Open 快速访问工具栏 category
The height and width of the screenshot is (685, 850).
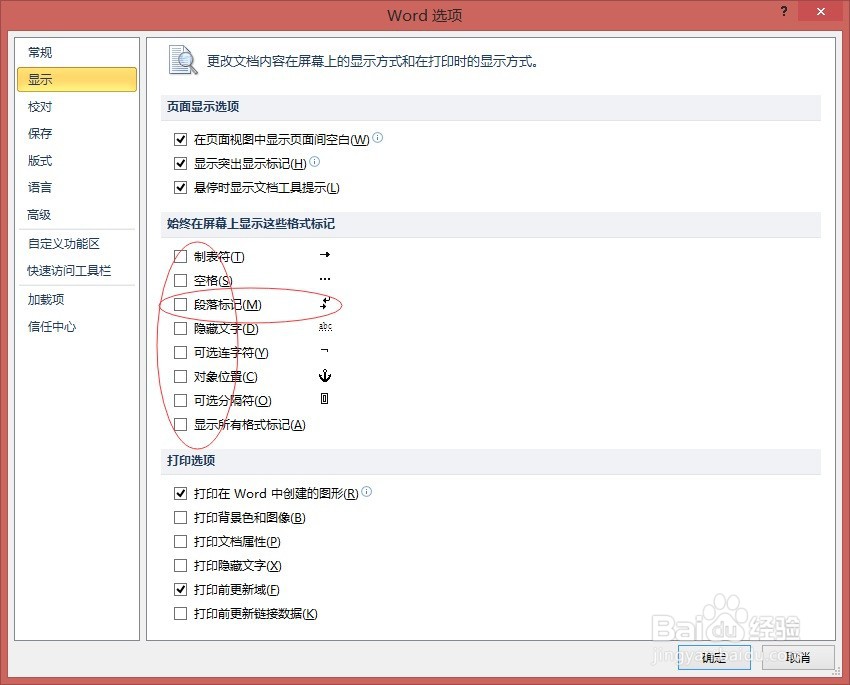[76, 270]
